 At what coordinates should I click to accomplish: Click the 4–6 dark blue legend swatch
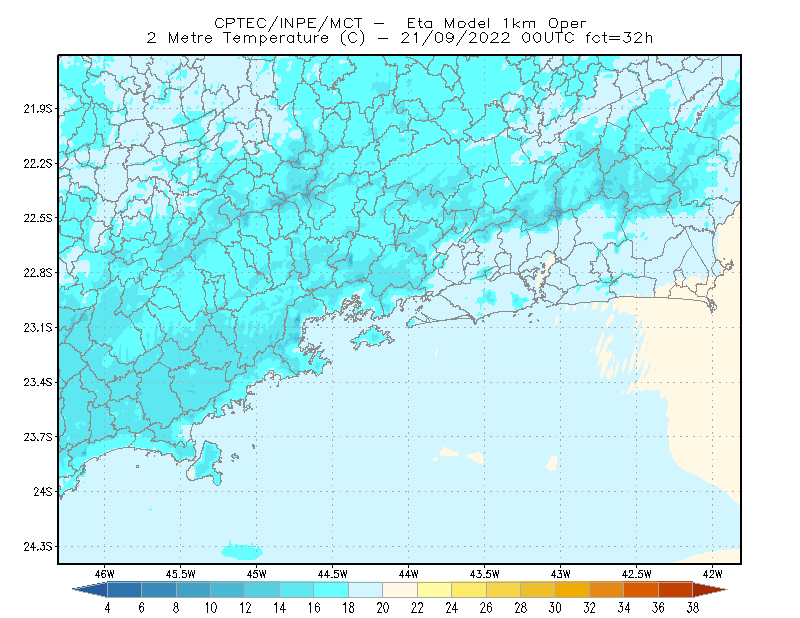(124, 589)
